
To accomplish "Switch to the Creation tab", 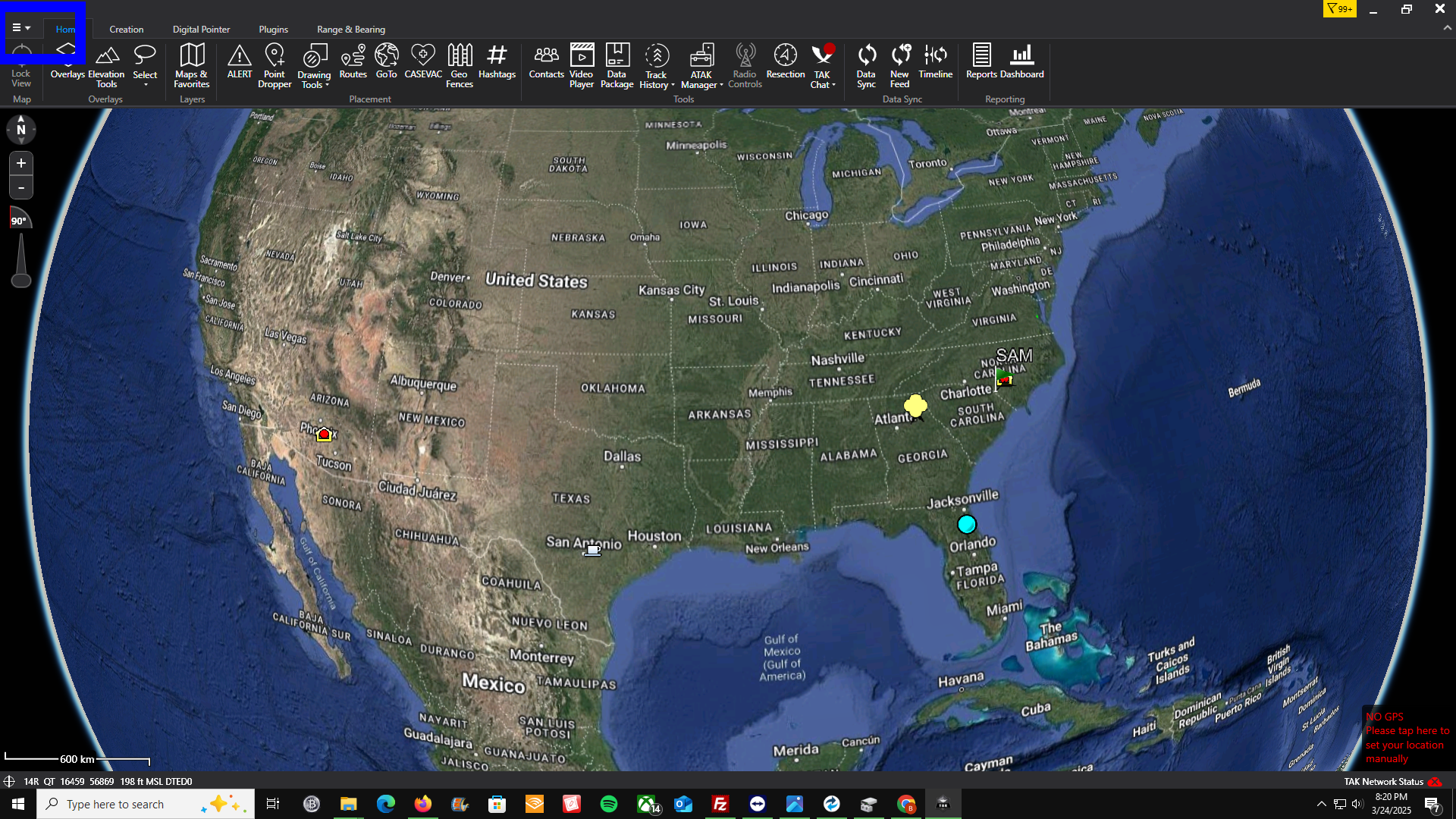I will [x=127, y=30].
